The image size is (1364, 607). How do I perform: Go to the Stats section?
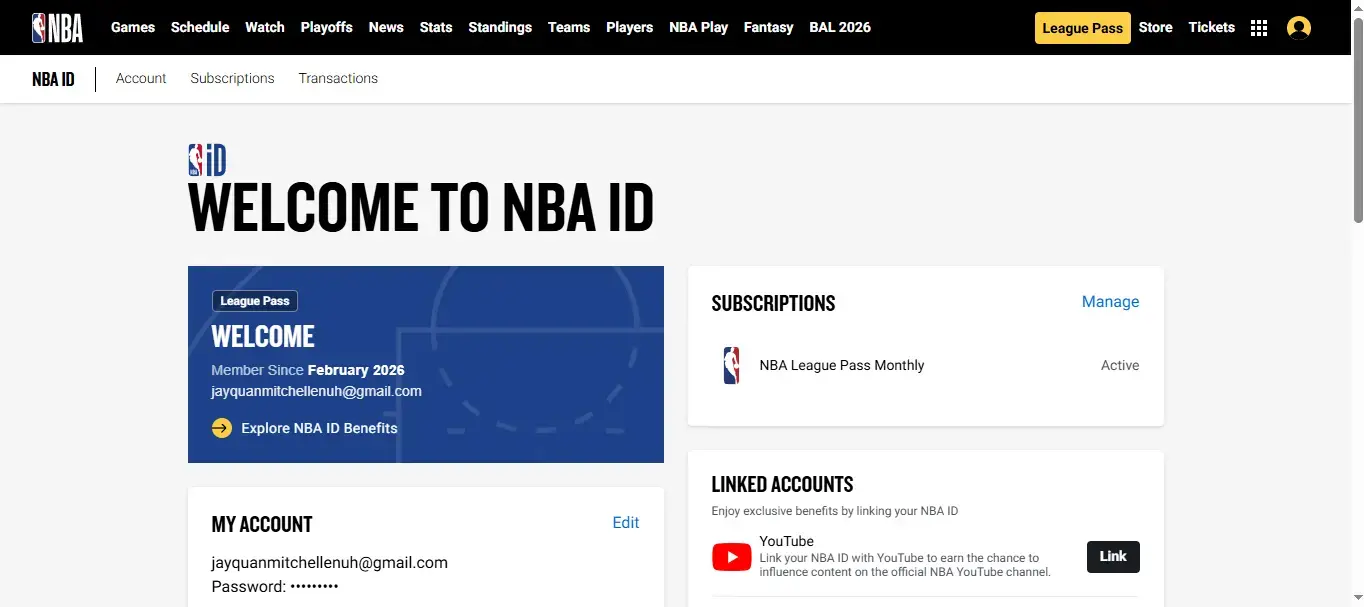tap(436, 27)
